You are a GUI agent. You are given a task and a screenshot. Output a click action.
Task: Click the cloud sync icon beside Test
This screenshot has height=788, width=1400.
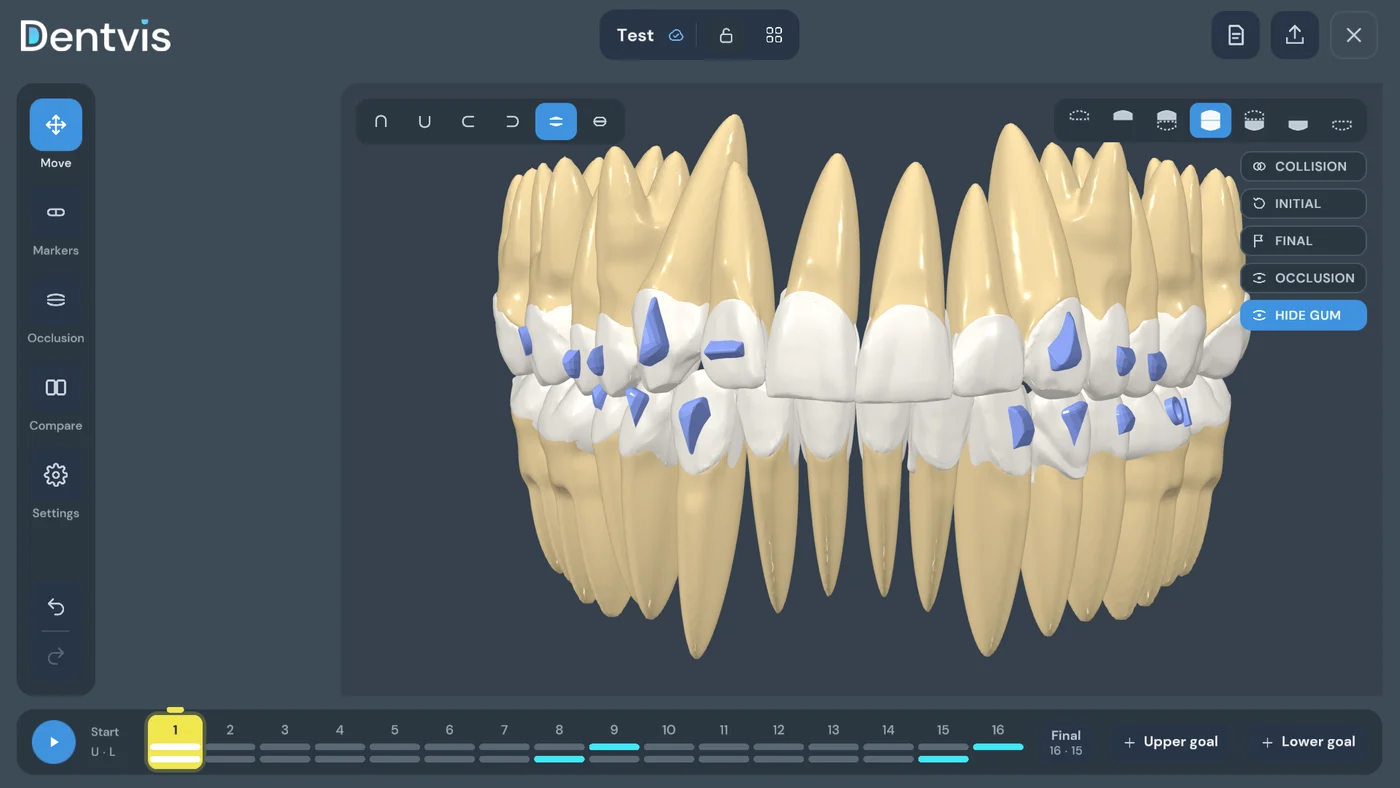tap(676, 35)
